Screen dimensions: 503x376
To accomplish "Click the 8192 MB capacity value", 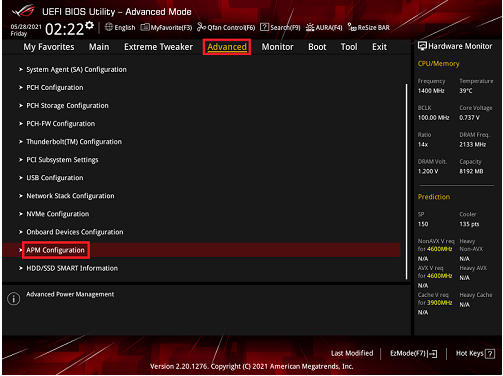I will click(471, 171).
